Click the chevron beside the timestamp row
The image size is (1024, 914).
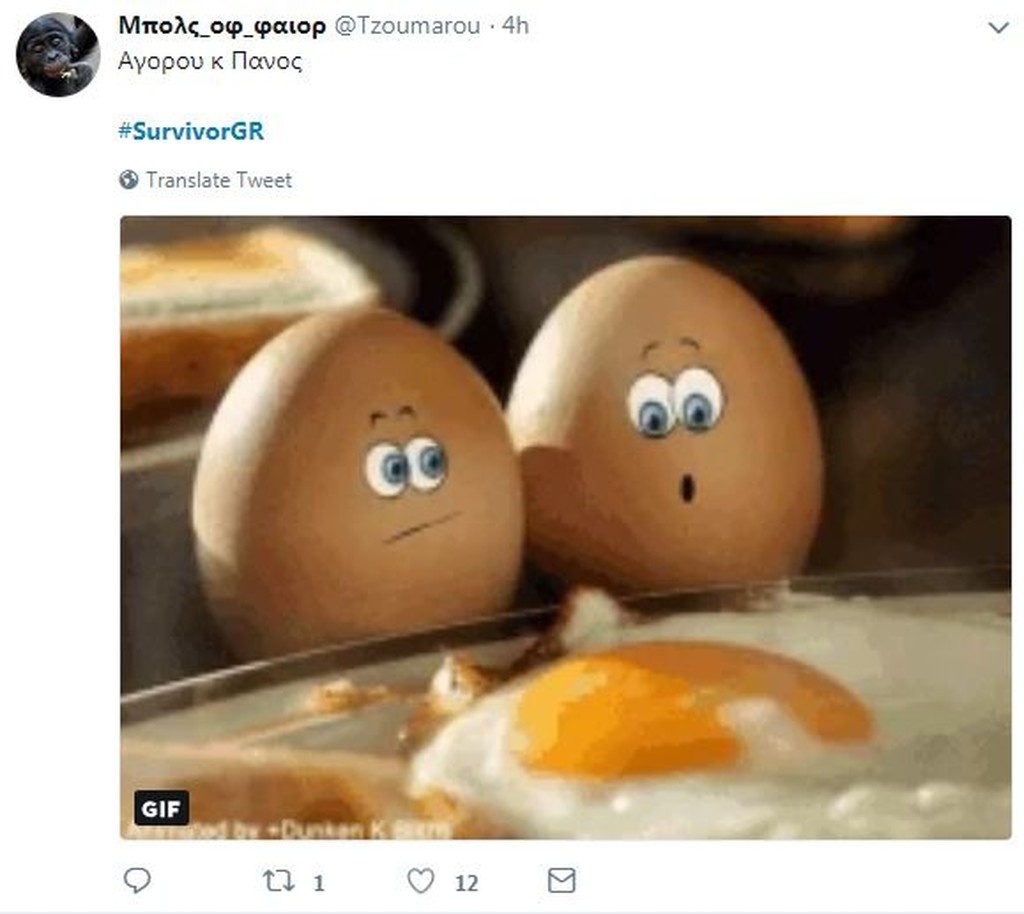(x=1001, y=28)
